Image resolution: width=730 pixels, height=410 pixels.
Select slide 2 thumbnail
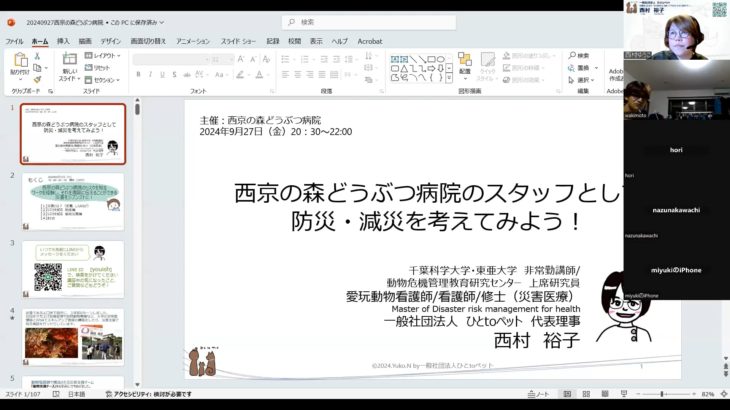(73, 202)
